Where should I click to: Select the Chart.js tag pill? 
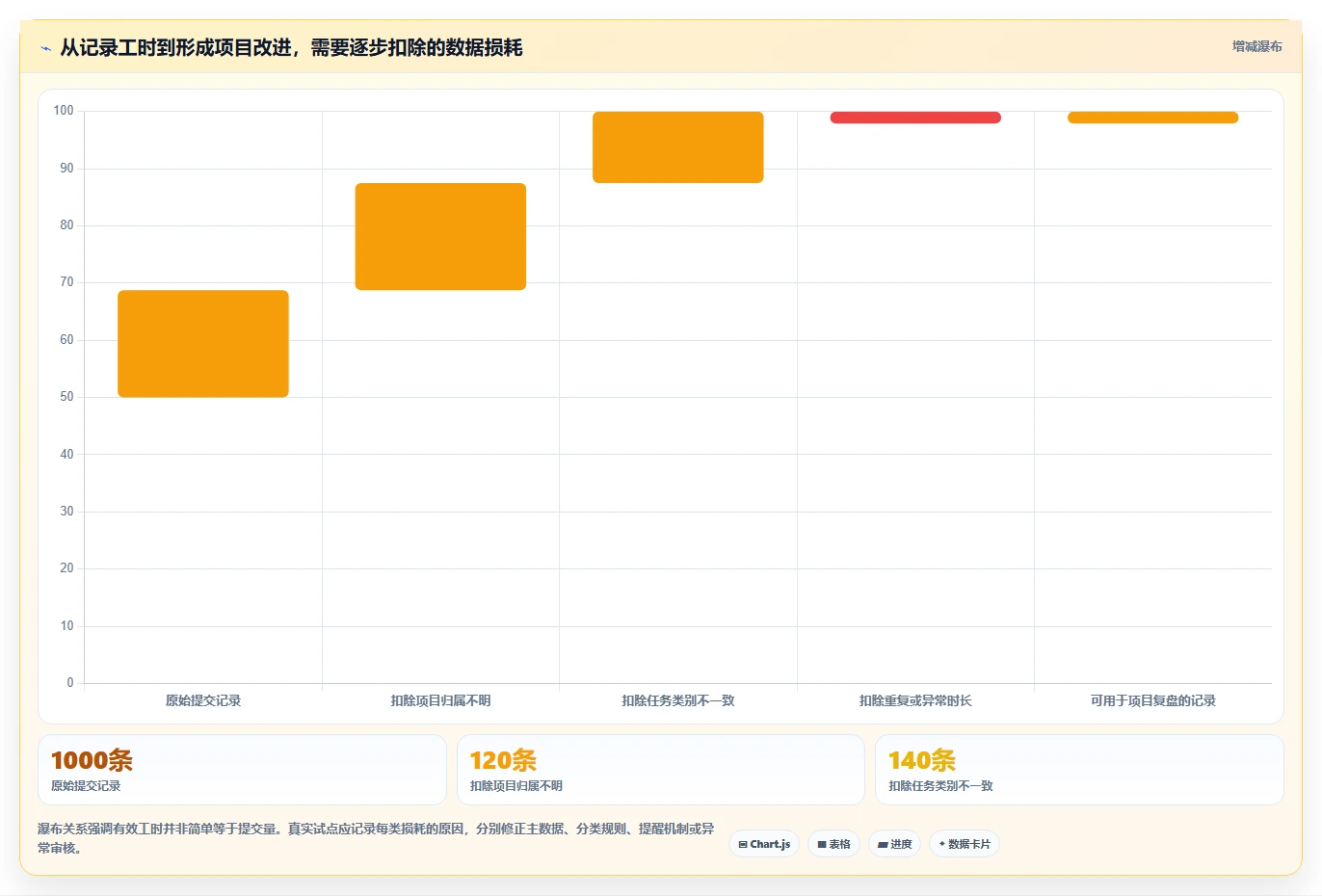pos(764,844)
